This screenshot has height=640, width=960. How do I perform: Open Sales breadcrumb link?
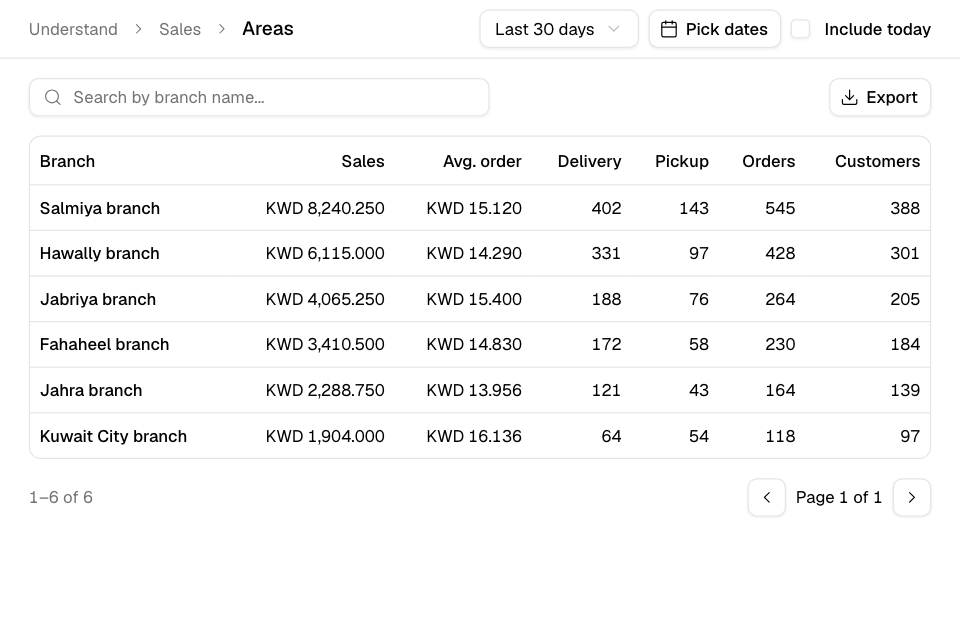coord(180,29)
